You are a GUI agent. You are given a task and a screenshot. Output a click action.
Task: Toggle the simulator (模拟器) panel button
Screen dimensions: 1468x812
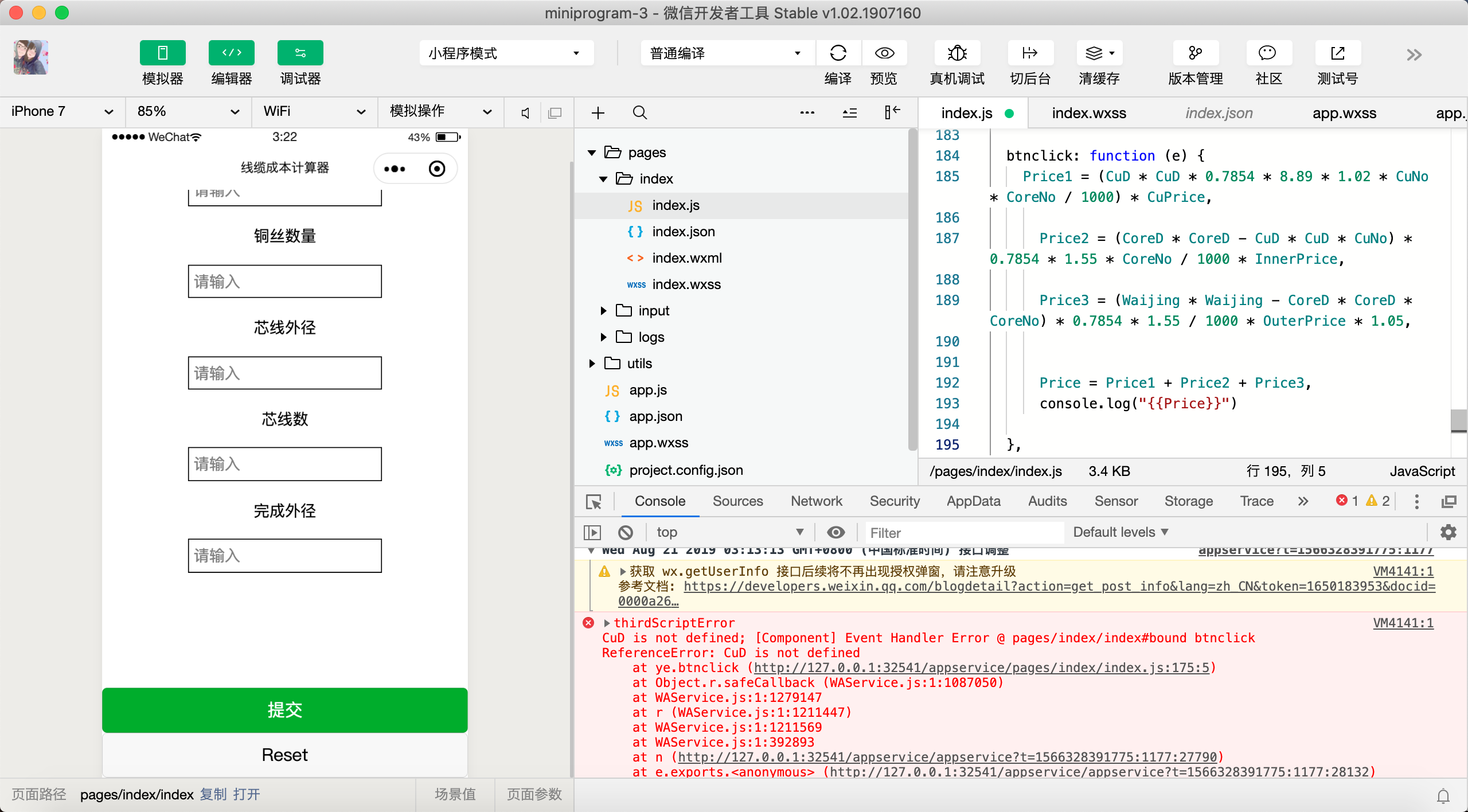point(162,53)
